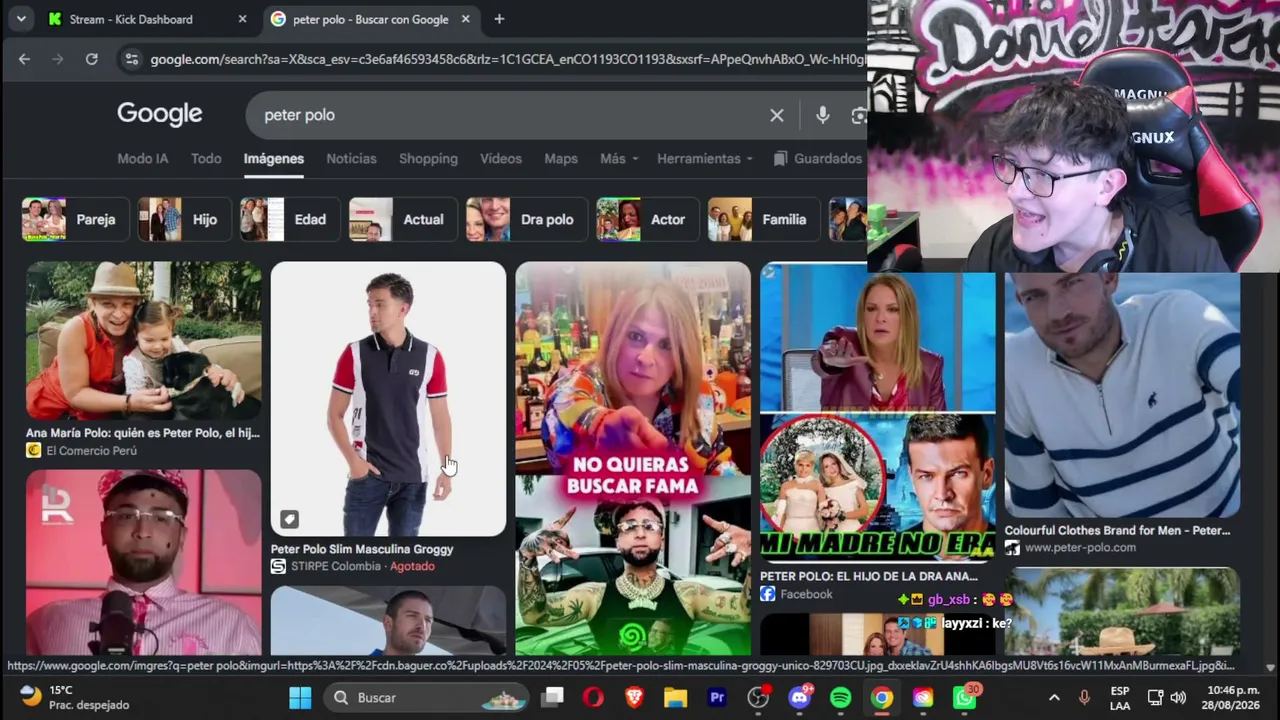Launch Opera from the taskbar

(x=593, y=697)
